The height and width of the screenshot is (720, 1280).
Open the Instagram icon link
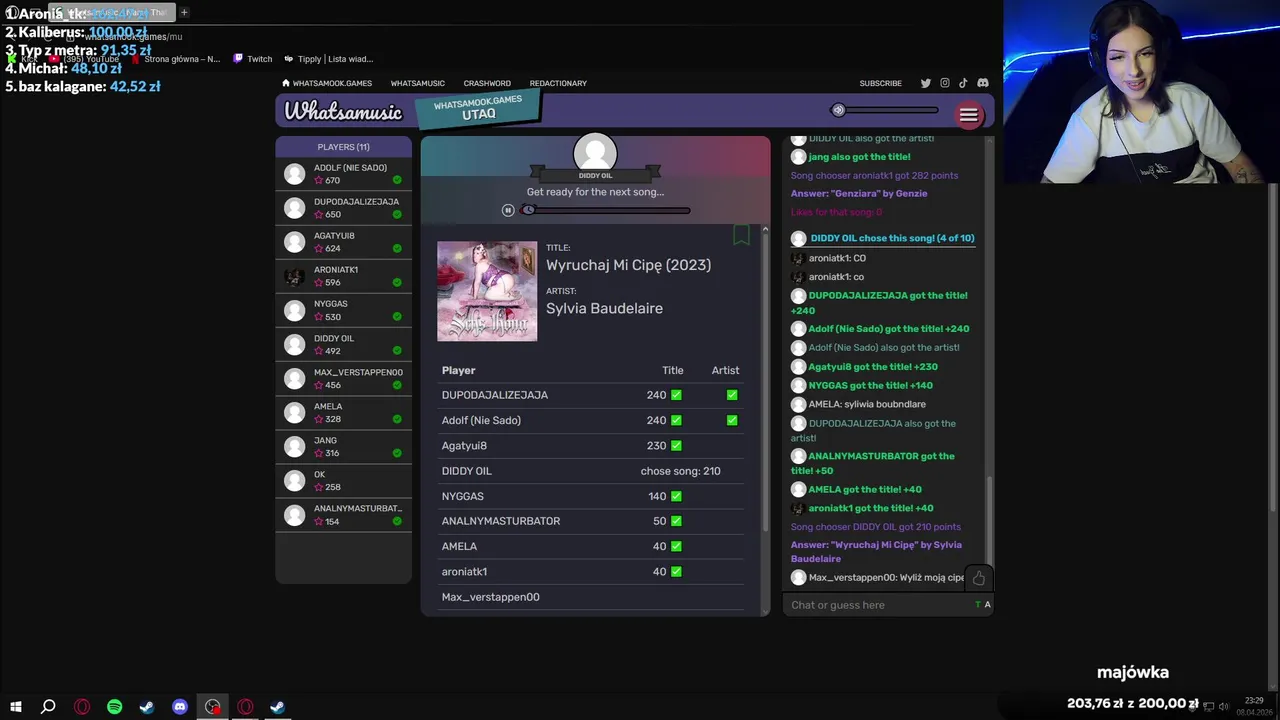pos(944,83)
